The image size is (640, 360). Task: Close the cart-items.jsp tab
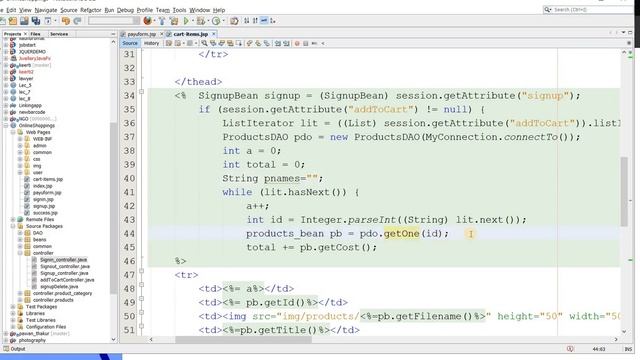(213, 34)
